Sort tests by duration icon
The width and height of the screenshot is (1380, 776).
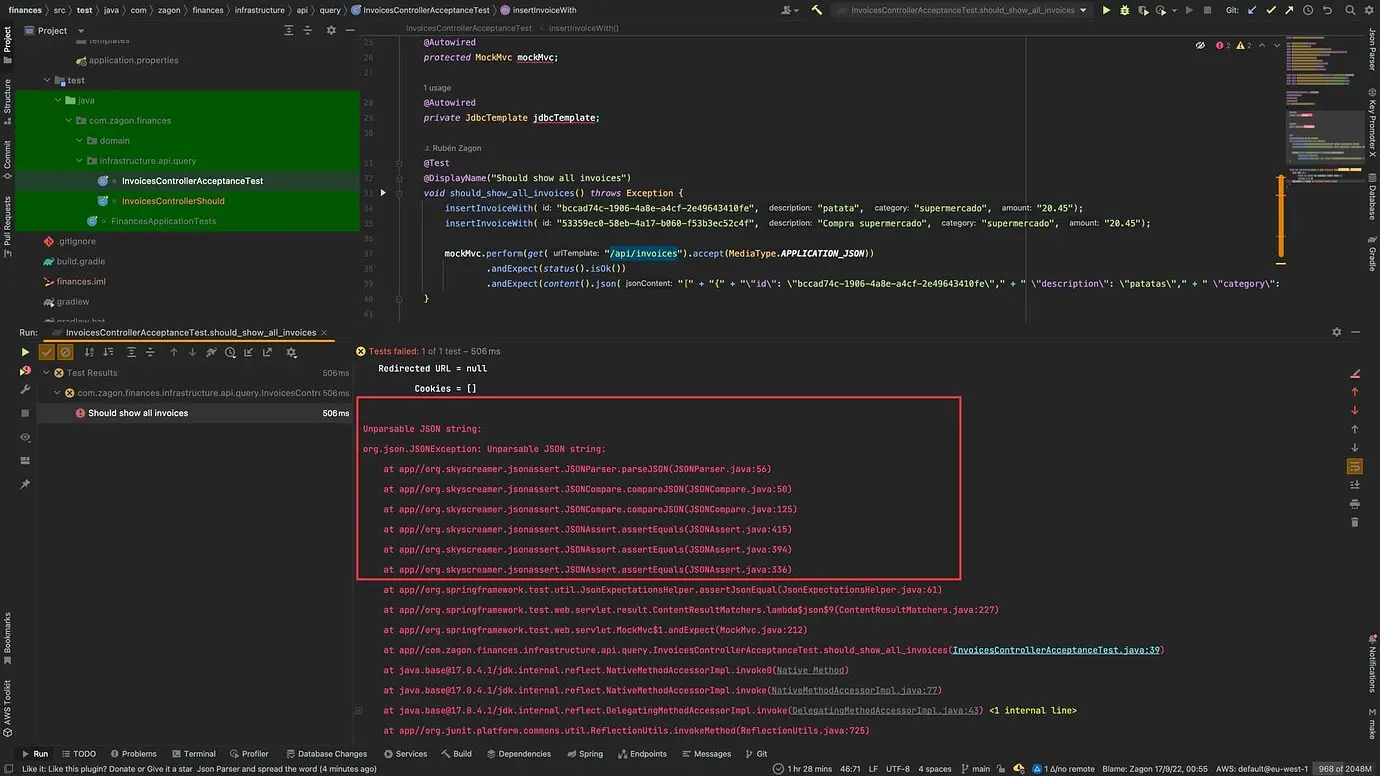[x=108, y=352]
